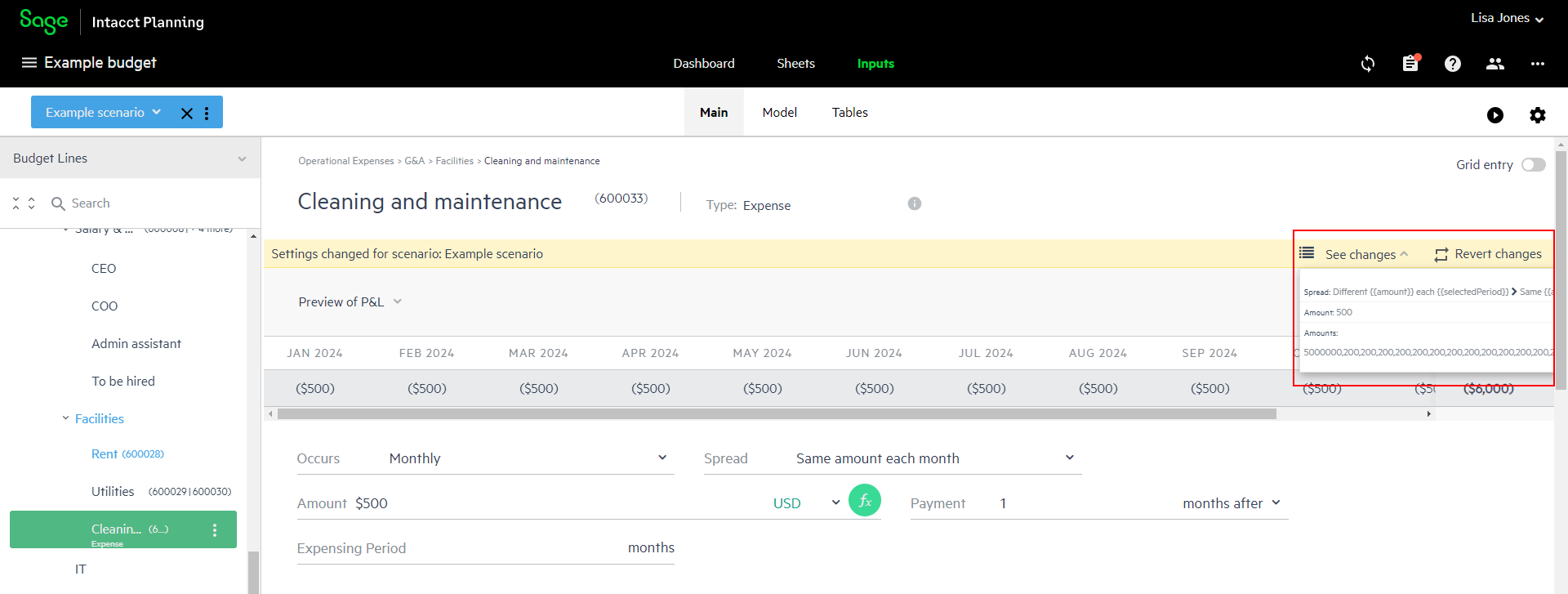Open the hamburger menu next to Example budget
1568x594 pixels.
point(29,63)
